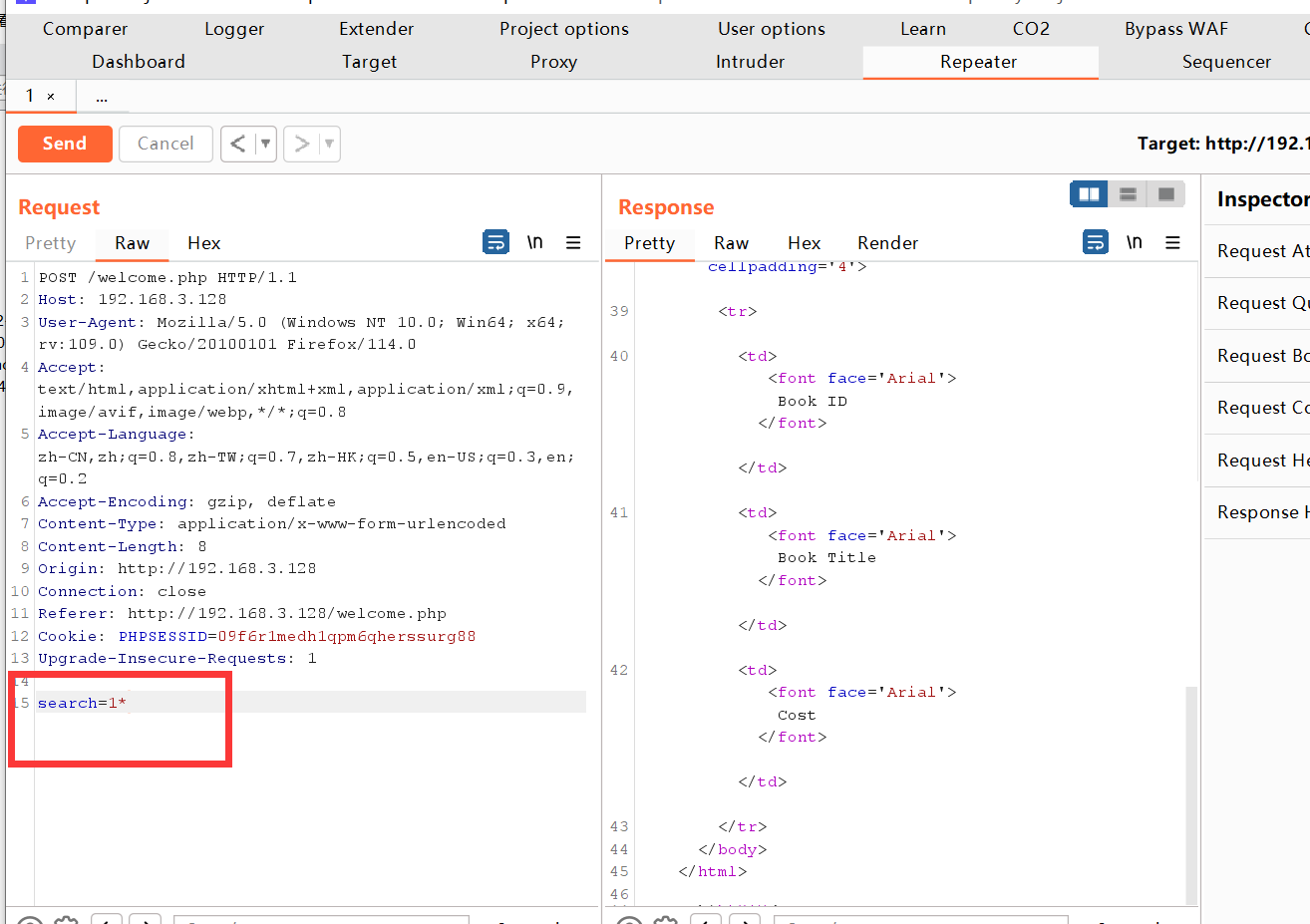Open the Learn tab
Screen dimensions: 1310x924
pyautogui.click(x=923, y=29)
